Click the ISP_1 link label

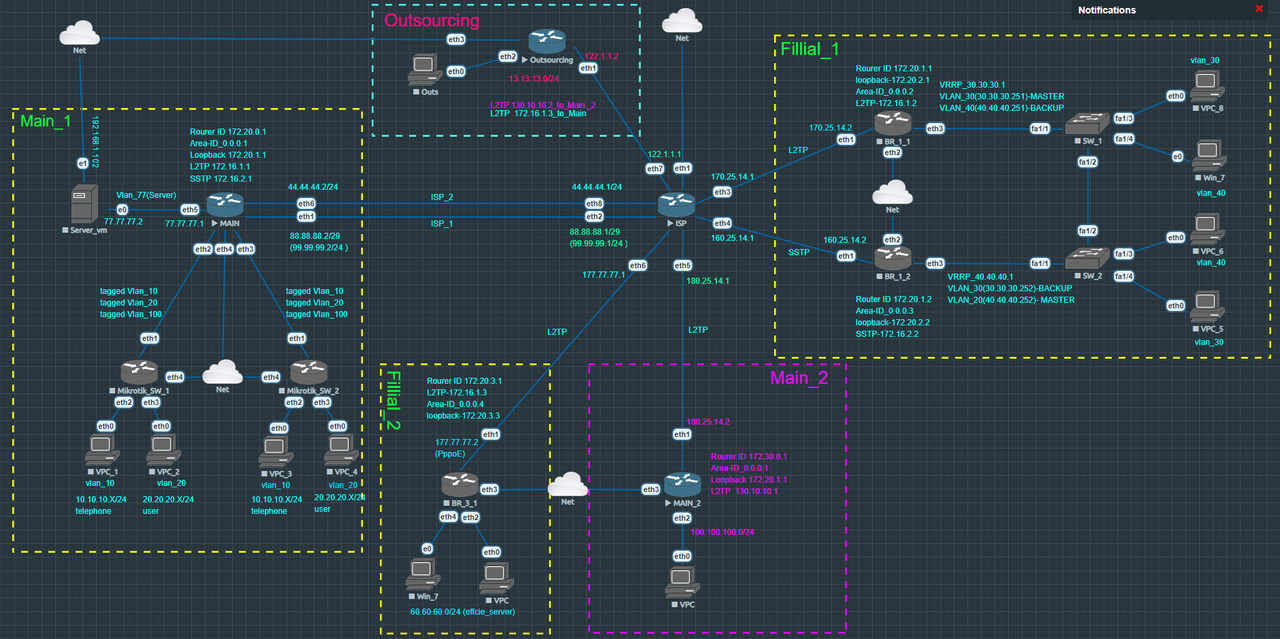[x=442, y=224]
